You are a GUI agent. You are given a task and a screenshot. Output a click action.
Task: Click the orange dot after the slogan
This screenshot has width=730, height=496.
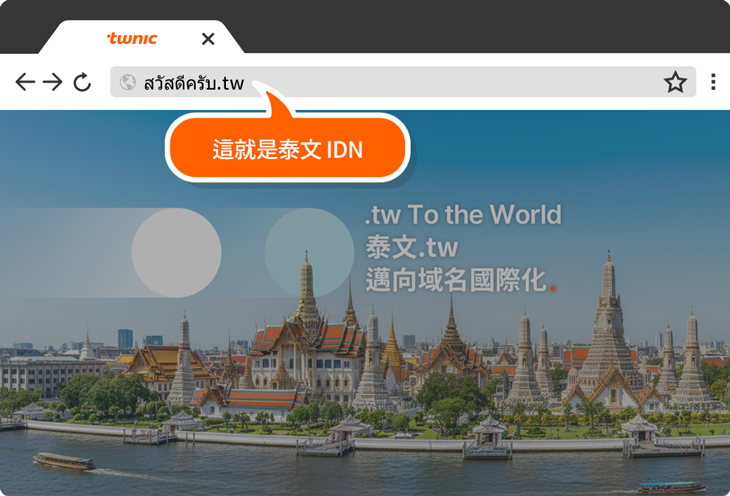(552, 288)
